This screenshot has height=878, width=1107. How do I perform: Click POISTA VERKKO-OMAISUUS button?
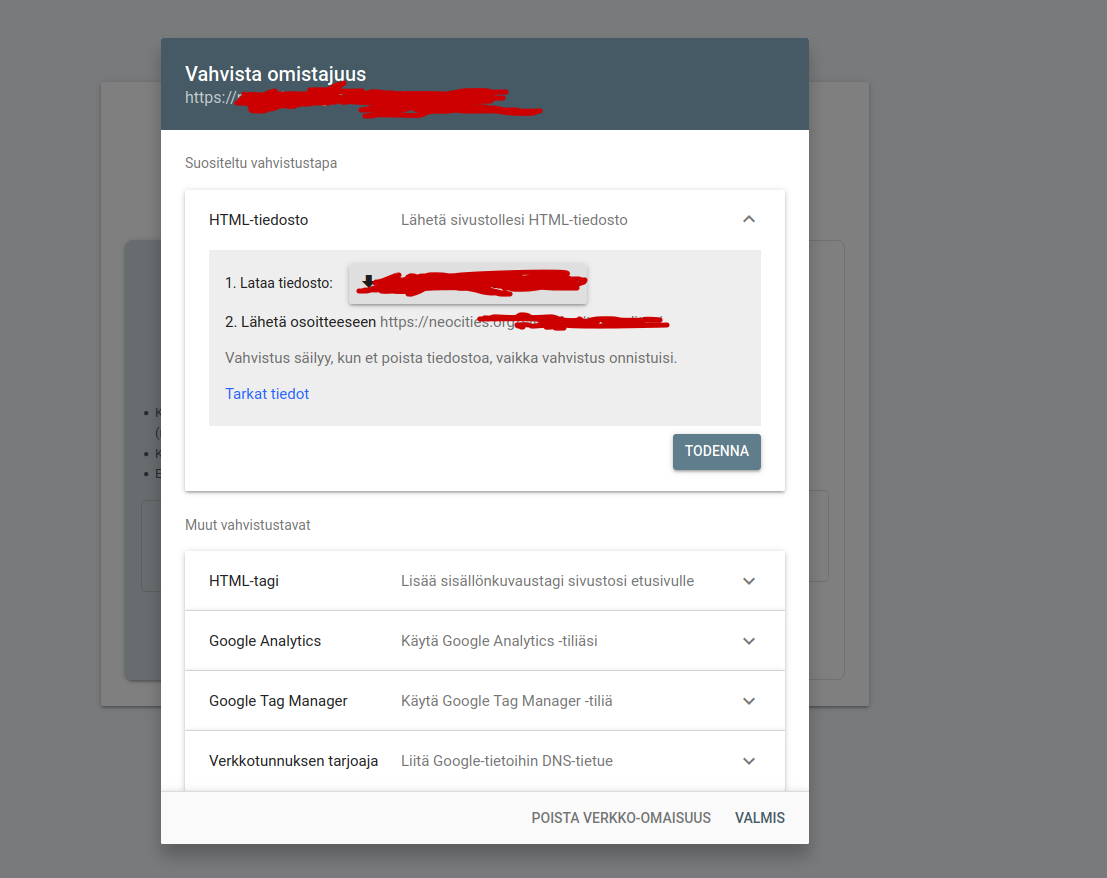point(621,818)
